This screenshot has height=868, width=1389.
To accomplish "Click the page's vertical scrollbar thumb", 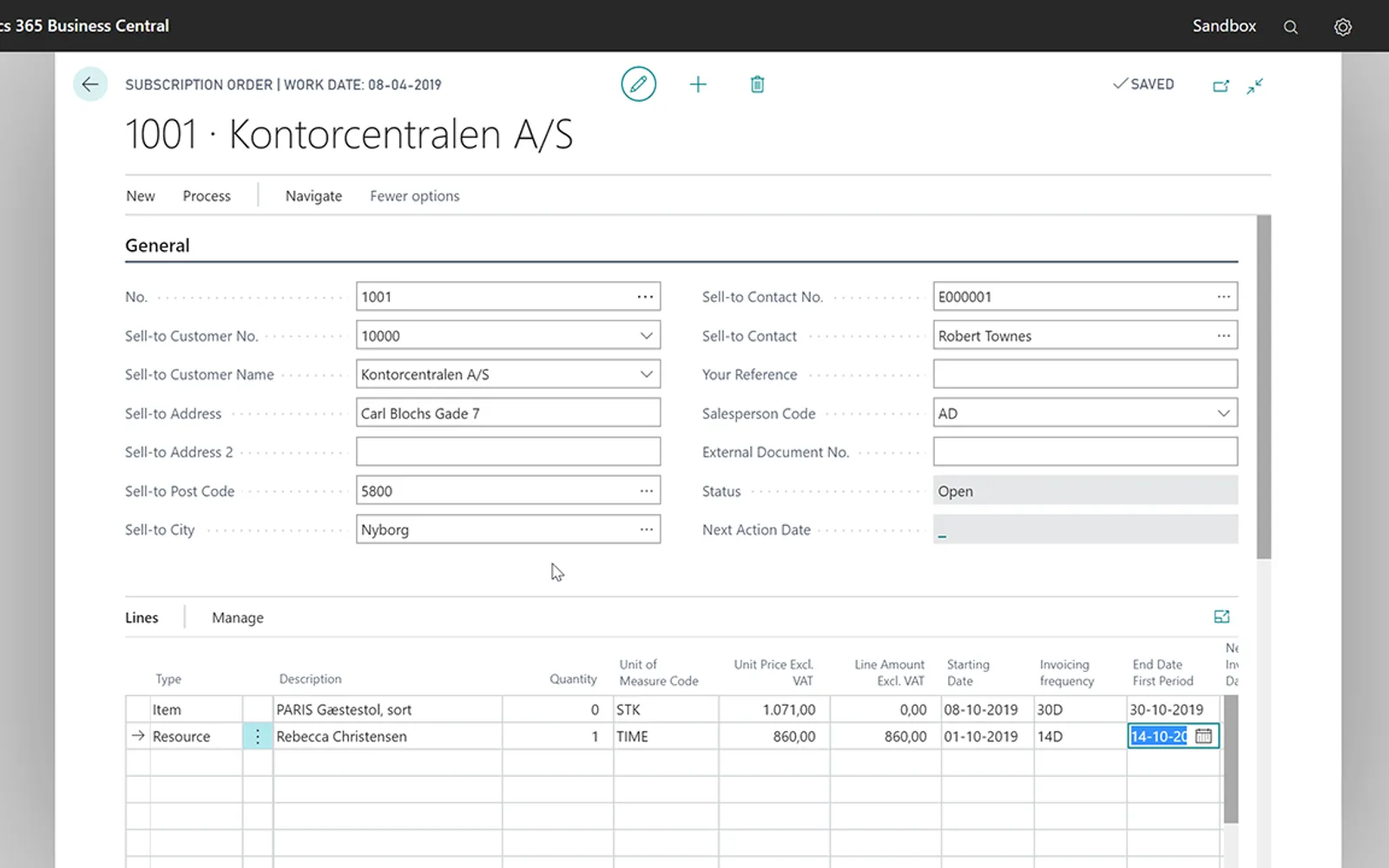I will coord(1264,387).
